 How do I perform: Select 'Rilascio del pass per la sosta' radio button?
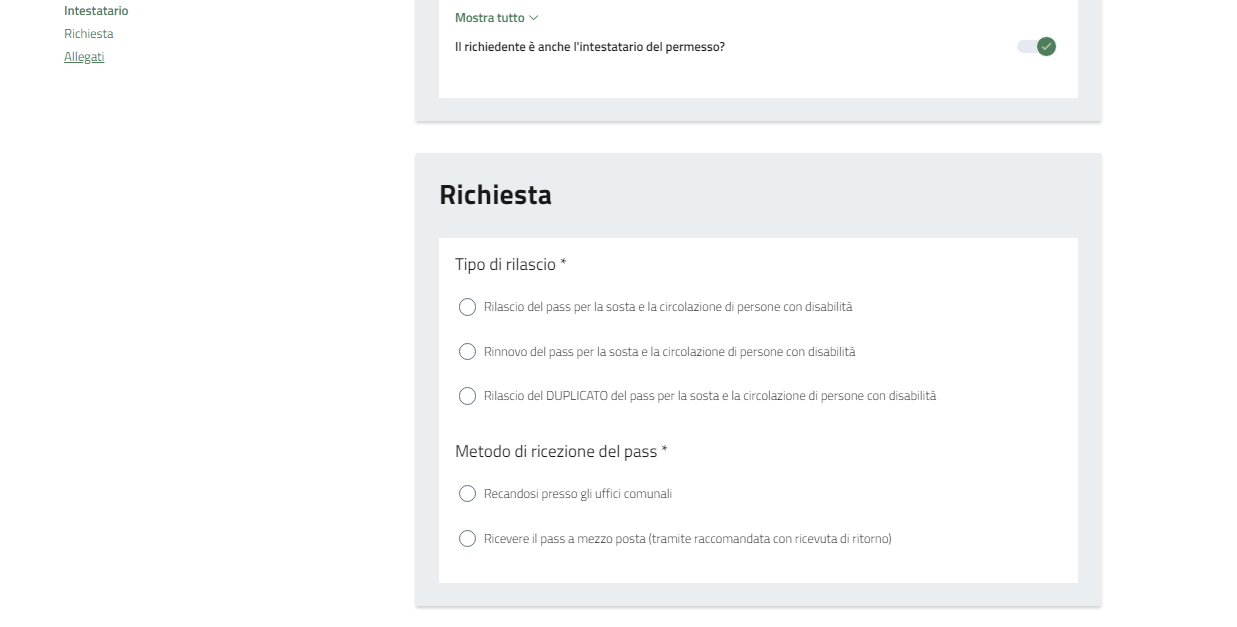467,307
